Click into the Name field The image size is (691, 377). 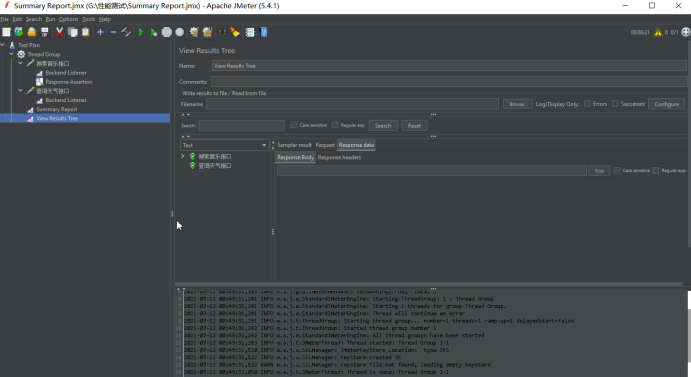449,66
